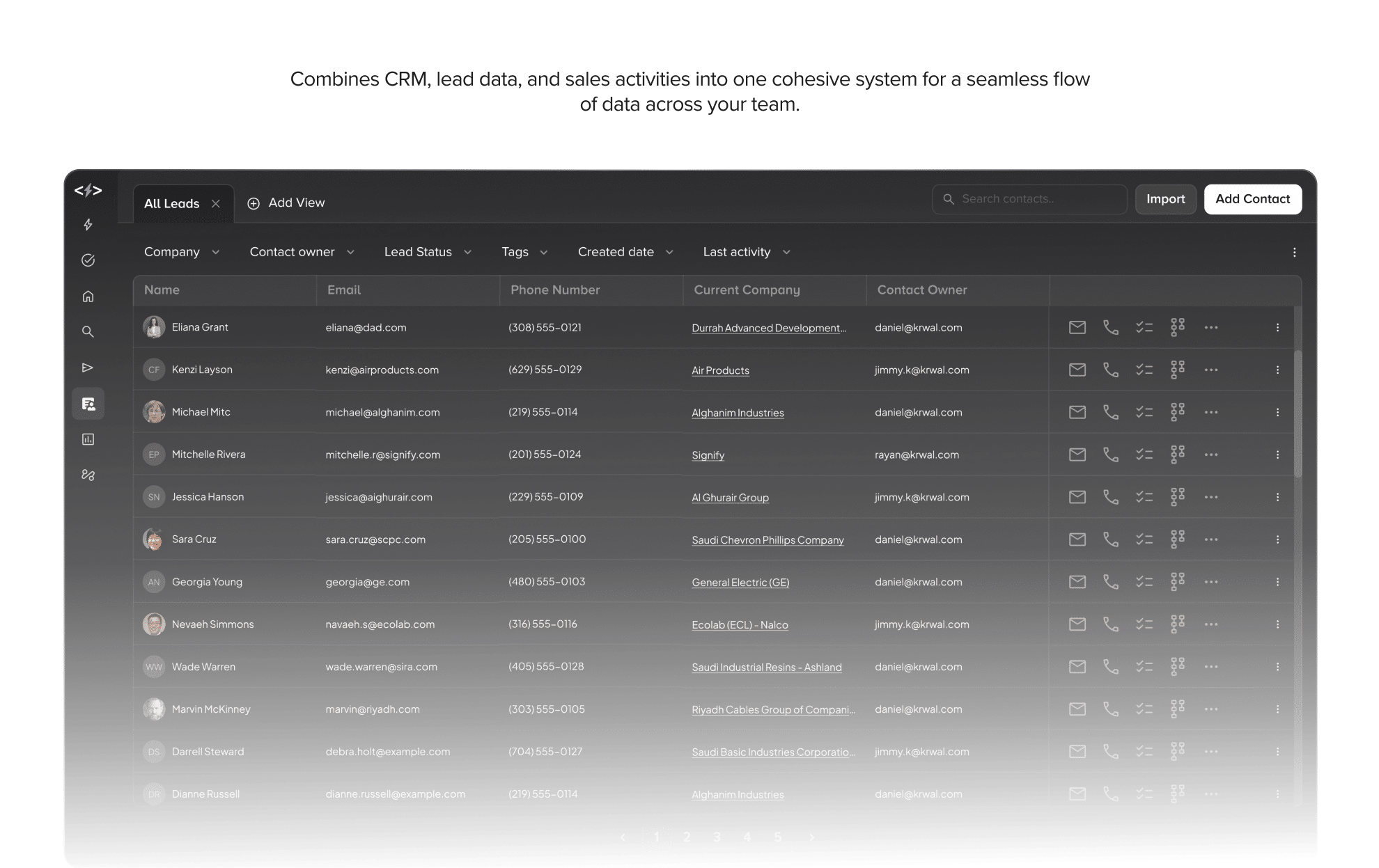The image size is (1379, 868).
Task: Click the lightning bolt sidebar icon
Action: (88, 225)
